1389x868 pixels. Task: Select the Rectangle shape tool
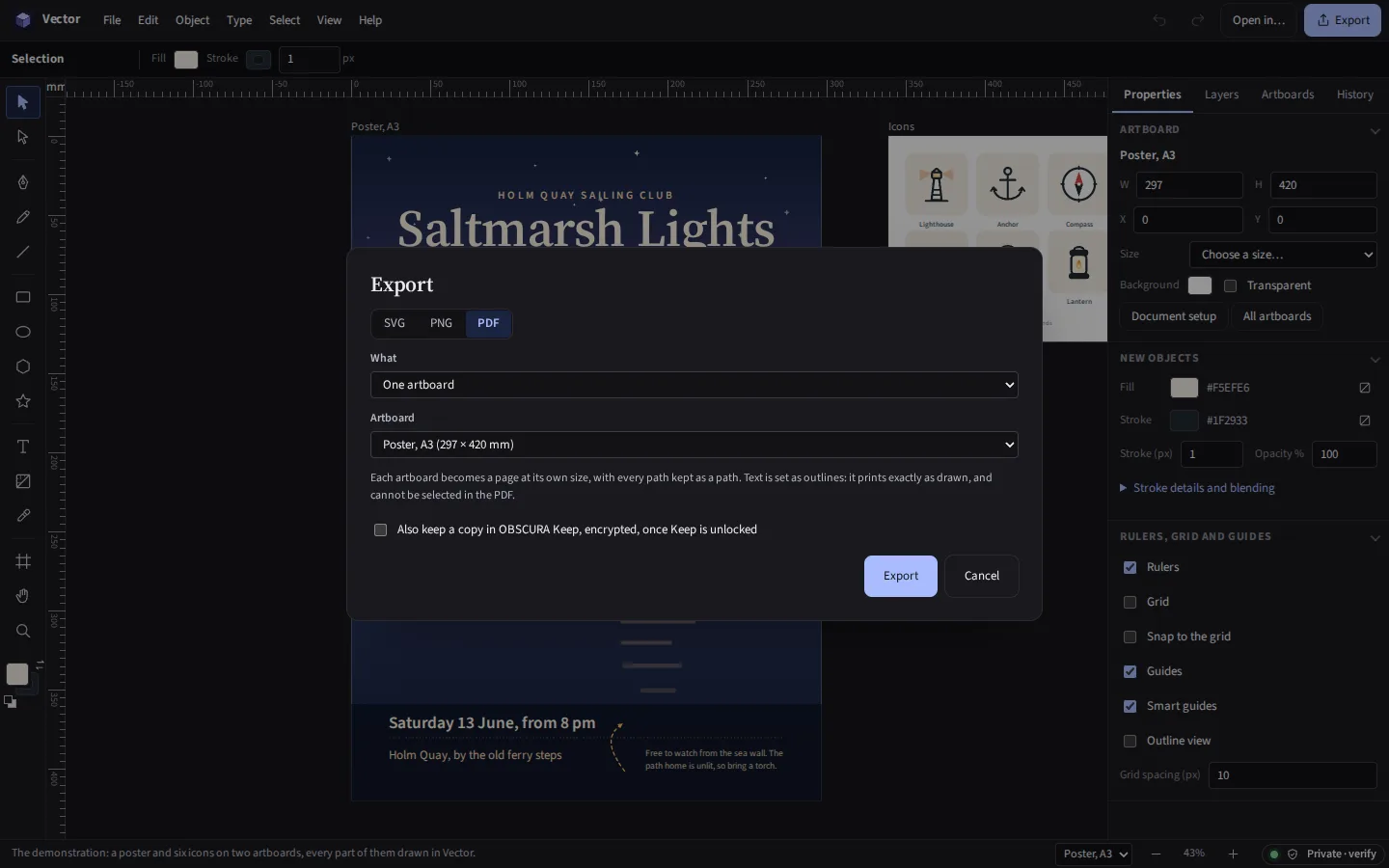click(23, 297)
